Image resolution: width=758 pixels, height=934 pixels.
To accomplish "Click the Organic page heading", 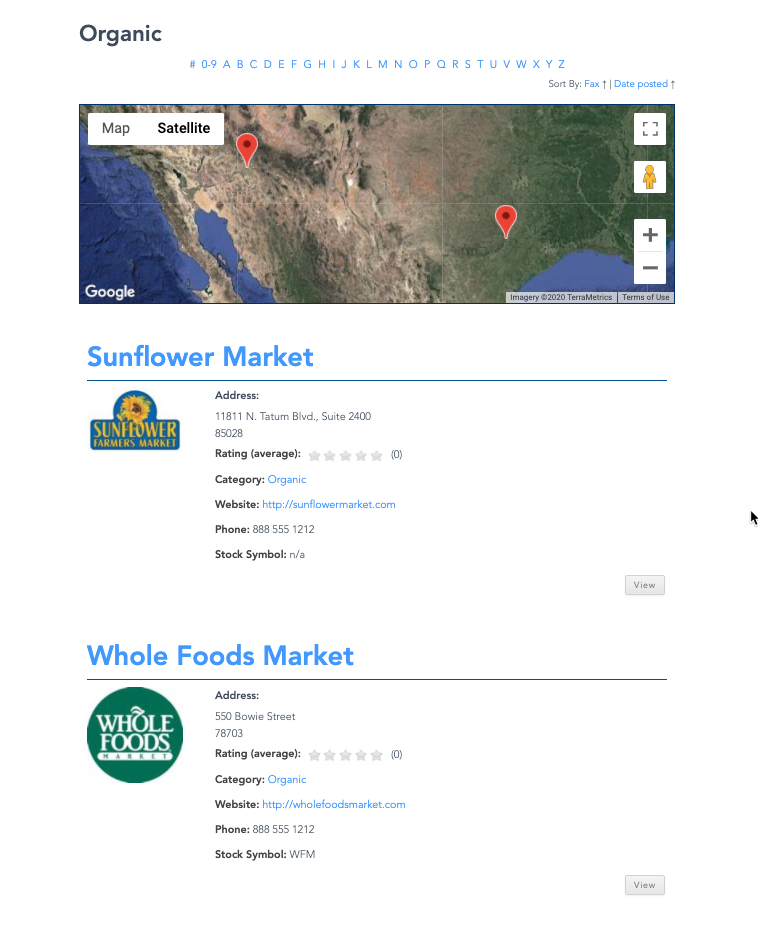I will 120,34.
